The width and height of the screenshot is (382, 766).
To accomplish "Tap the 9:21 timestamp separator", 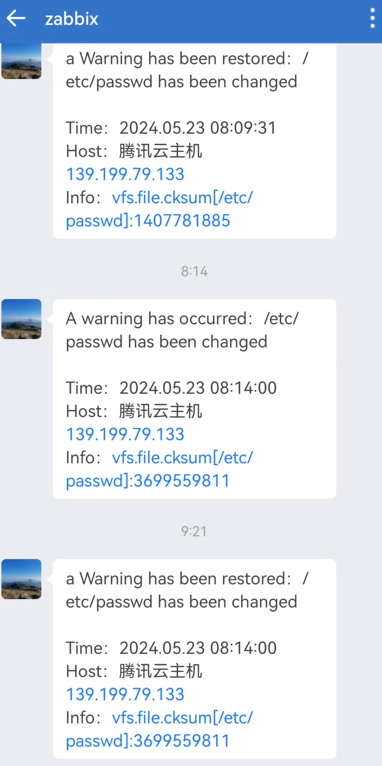I will point(194,531).
